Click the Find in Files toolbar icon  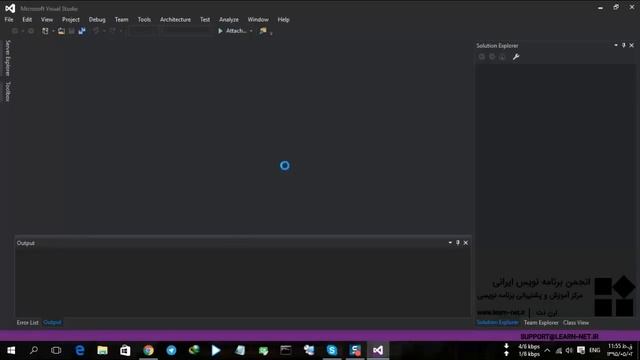tap(263, 31)
